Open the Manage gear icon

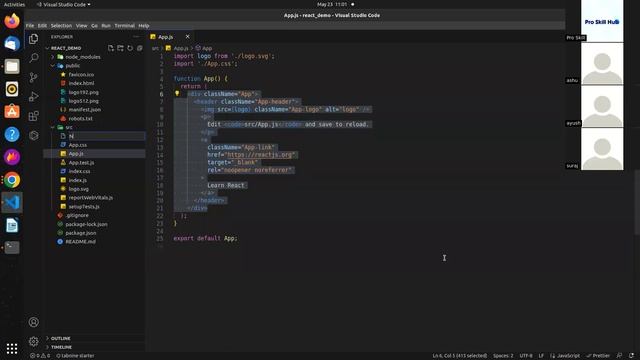click(34, 341)
